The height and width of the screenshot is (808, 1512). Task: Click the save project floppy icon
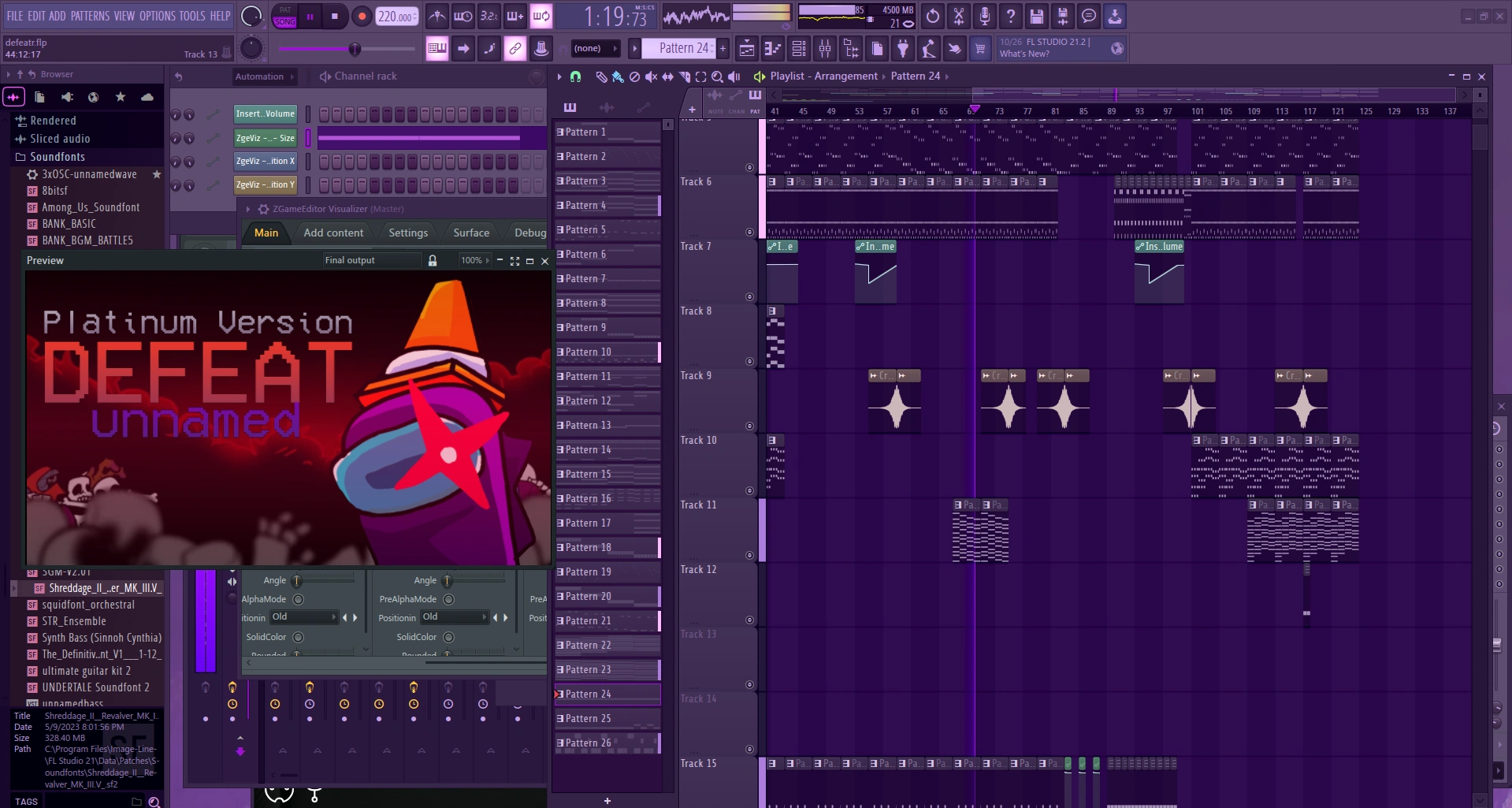[x=1037, y=16]
